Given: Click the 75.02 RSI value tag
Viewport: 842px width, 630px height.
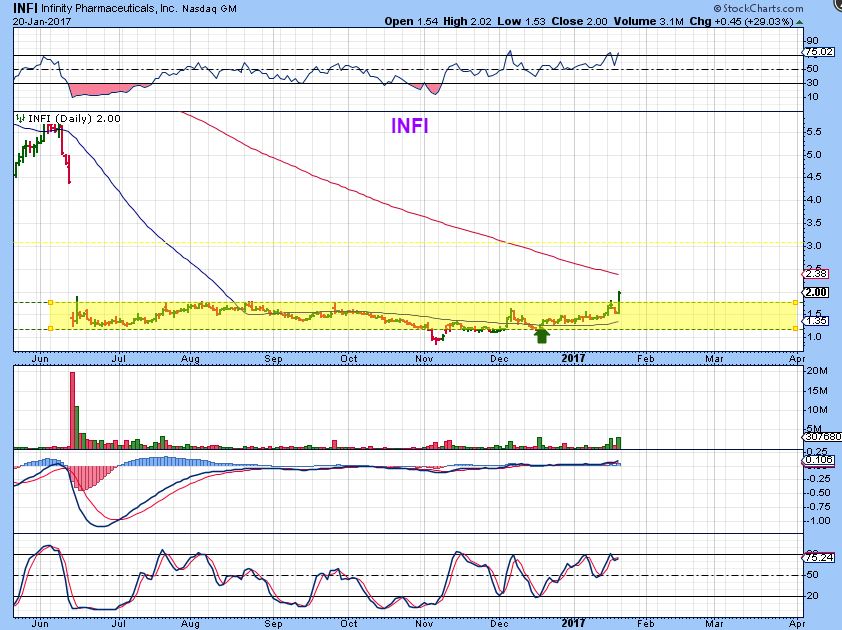Looking at the screenshot, I should click(818, 52).
